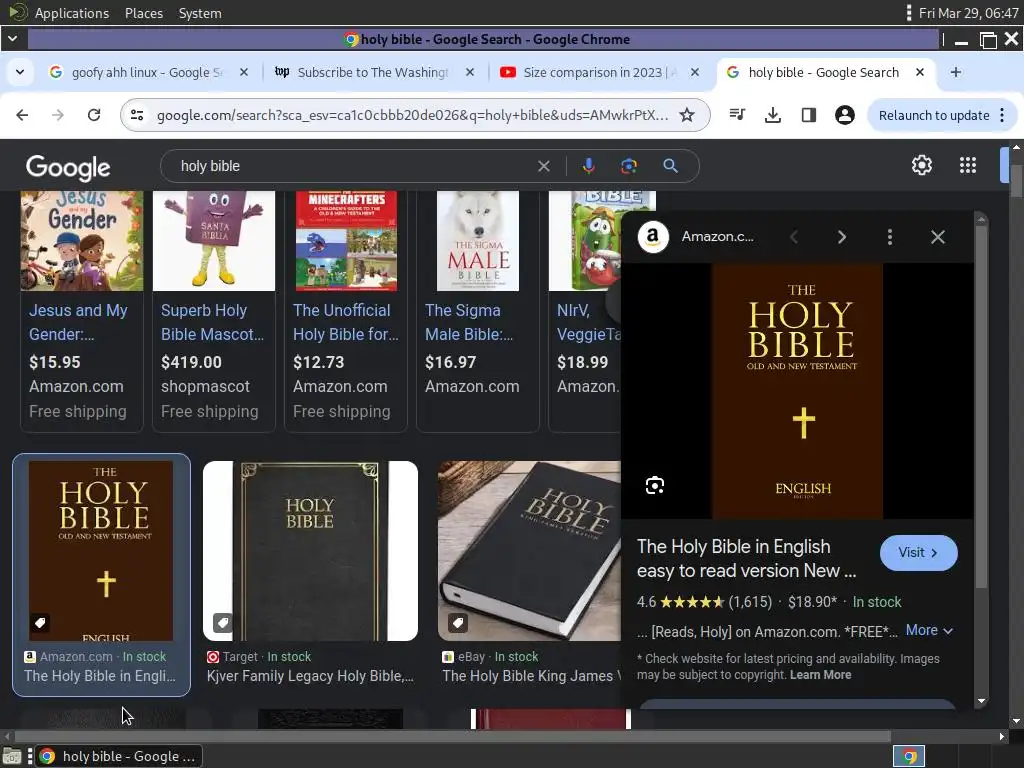
Task: Search inside image with Lens icon
Action: point(654,485)
